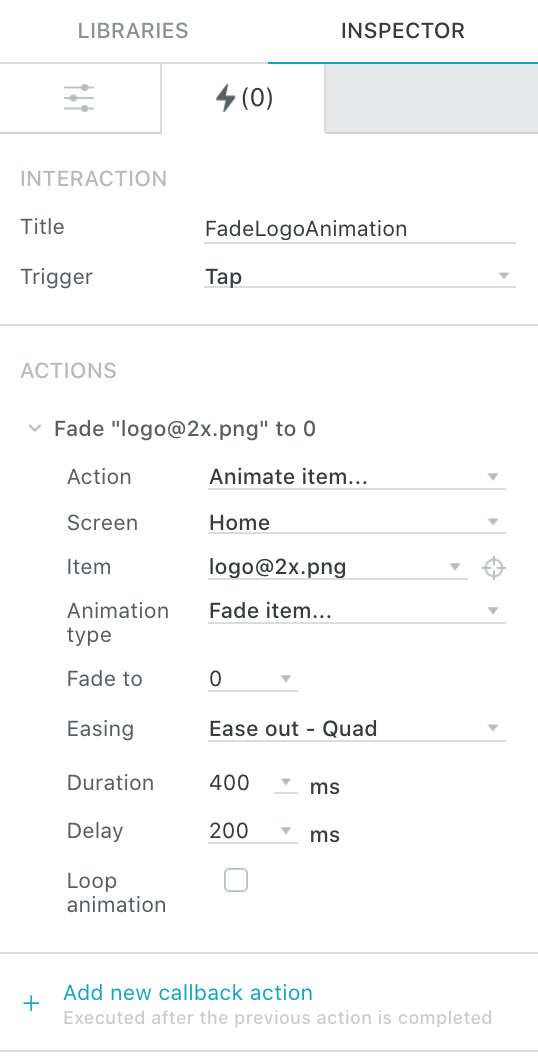This screenshot has width=538, height=1060.
Task: Open the Delay value dropdown arrow
Action: (286, 830)
